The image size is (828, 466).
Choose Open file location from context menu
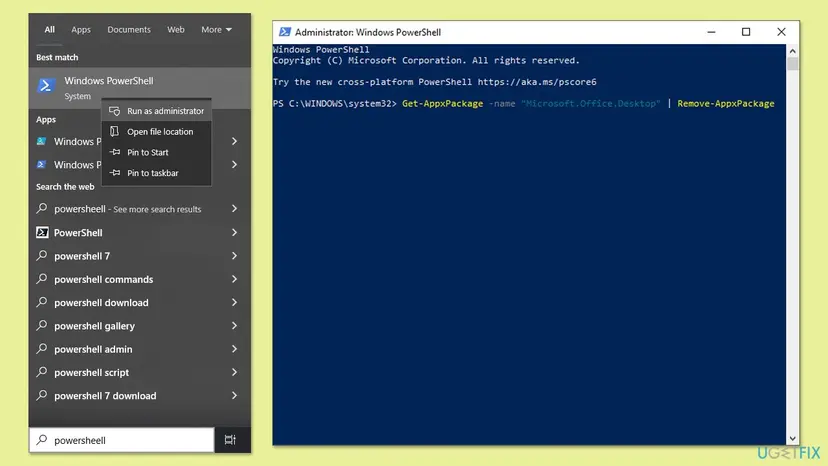coord(156,132)
